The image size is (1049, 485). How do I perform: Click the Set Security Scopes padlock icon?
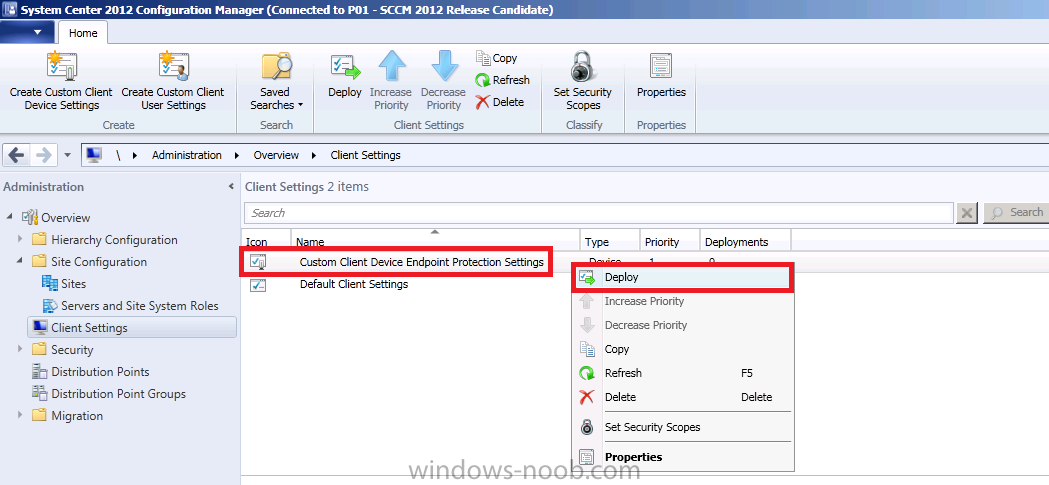tap(582, 67)
